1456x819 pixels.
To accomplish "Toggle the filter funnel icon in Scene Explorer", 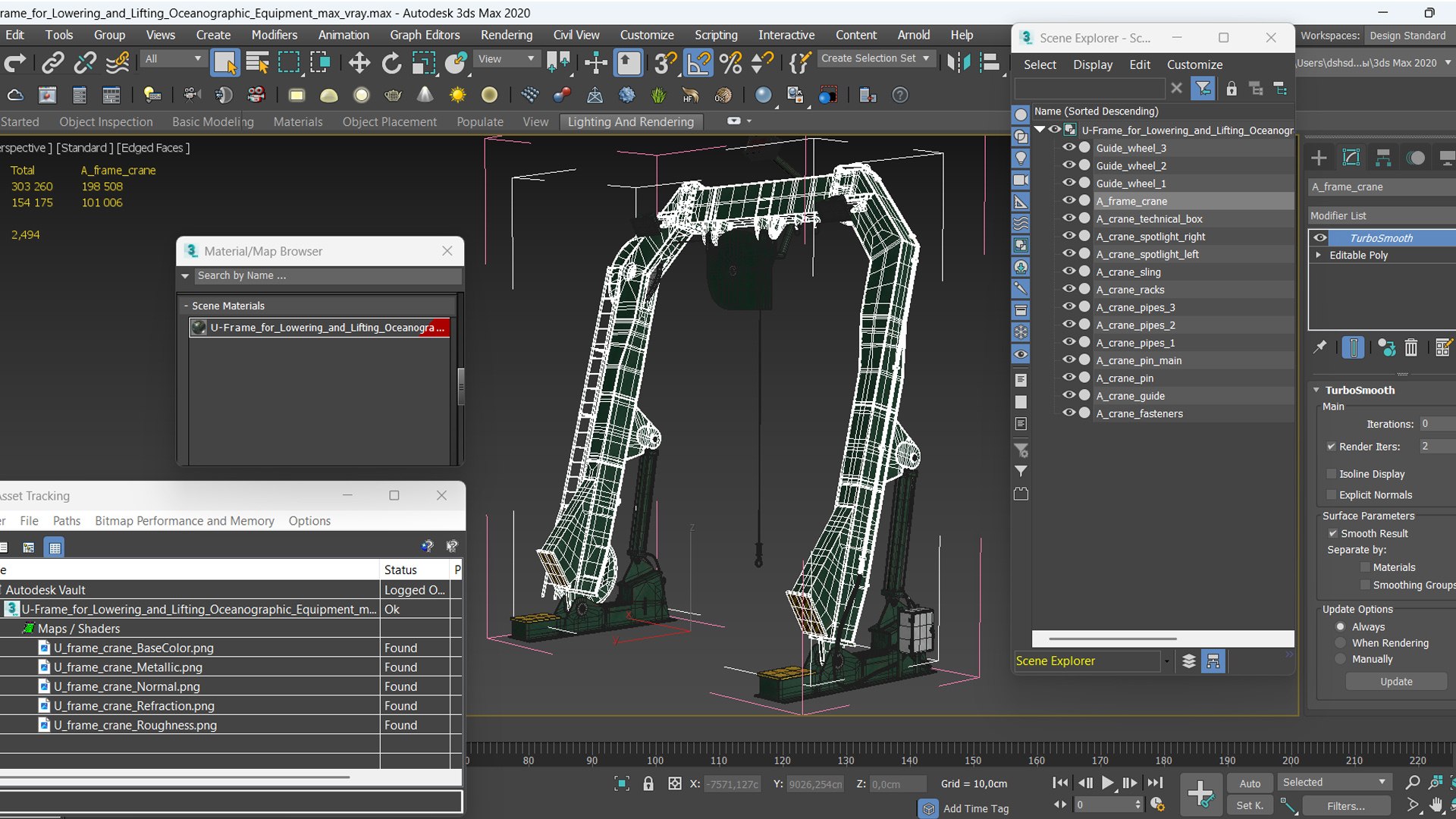I will (x=1203, y=89).
